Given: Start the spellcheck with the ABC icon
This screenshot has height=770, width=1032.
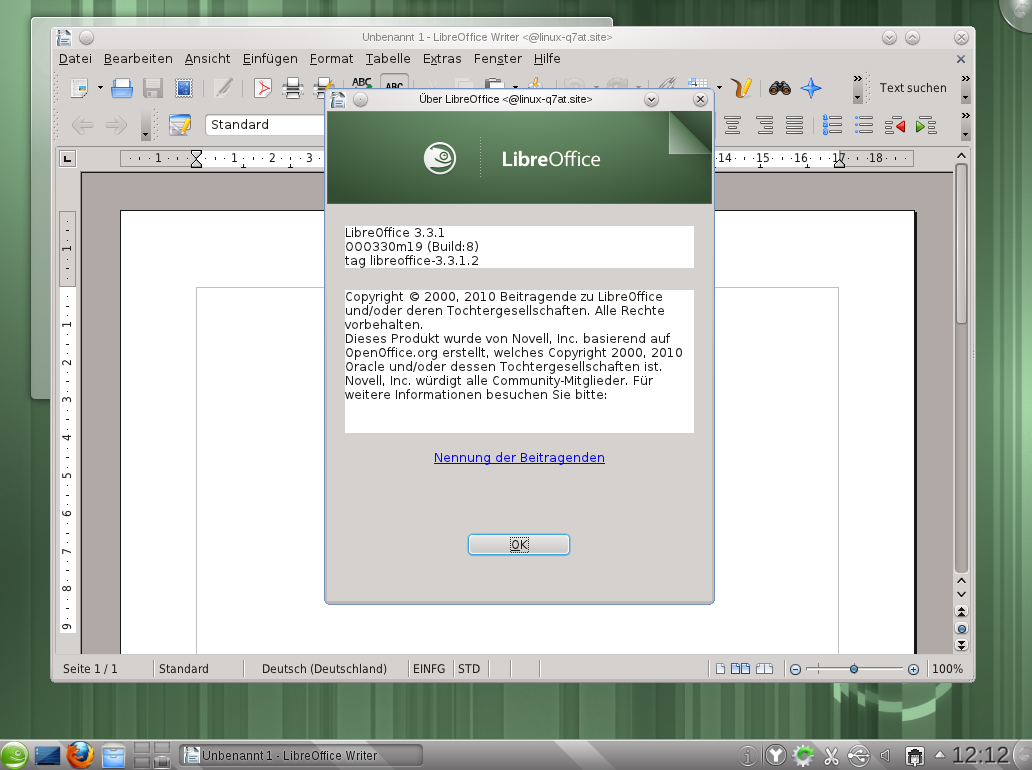Looking at the screenshot, I should point(361,84).
